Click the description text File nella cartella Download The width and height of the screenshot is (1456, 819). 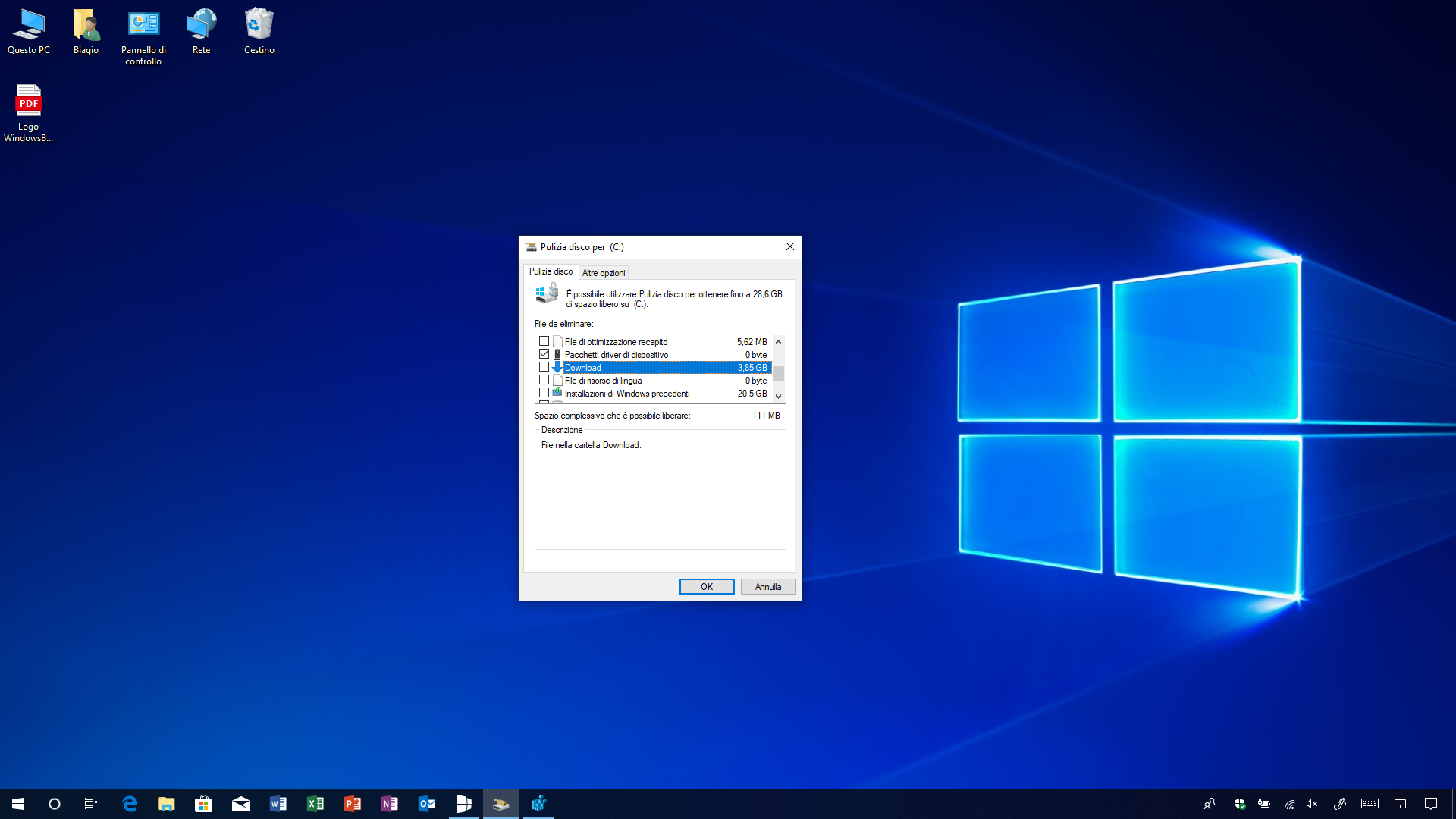[x=591, y=445]
